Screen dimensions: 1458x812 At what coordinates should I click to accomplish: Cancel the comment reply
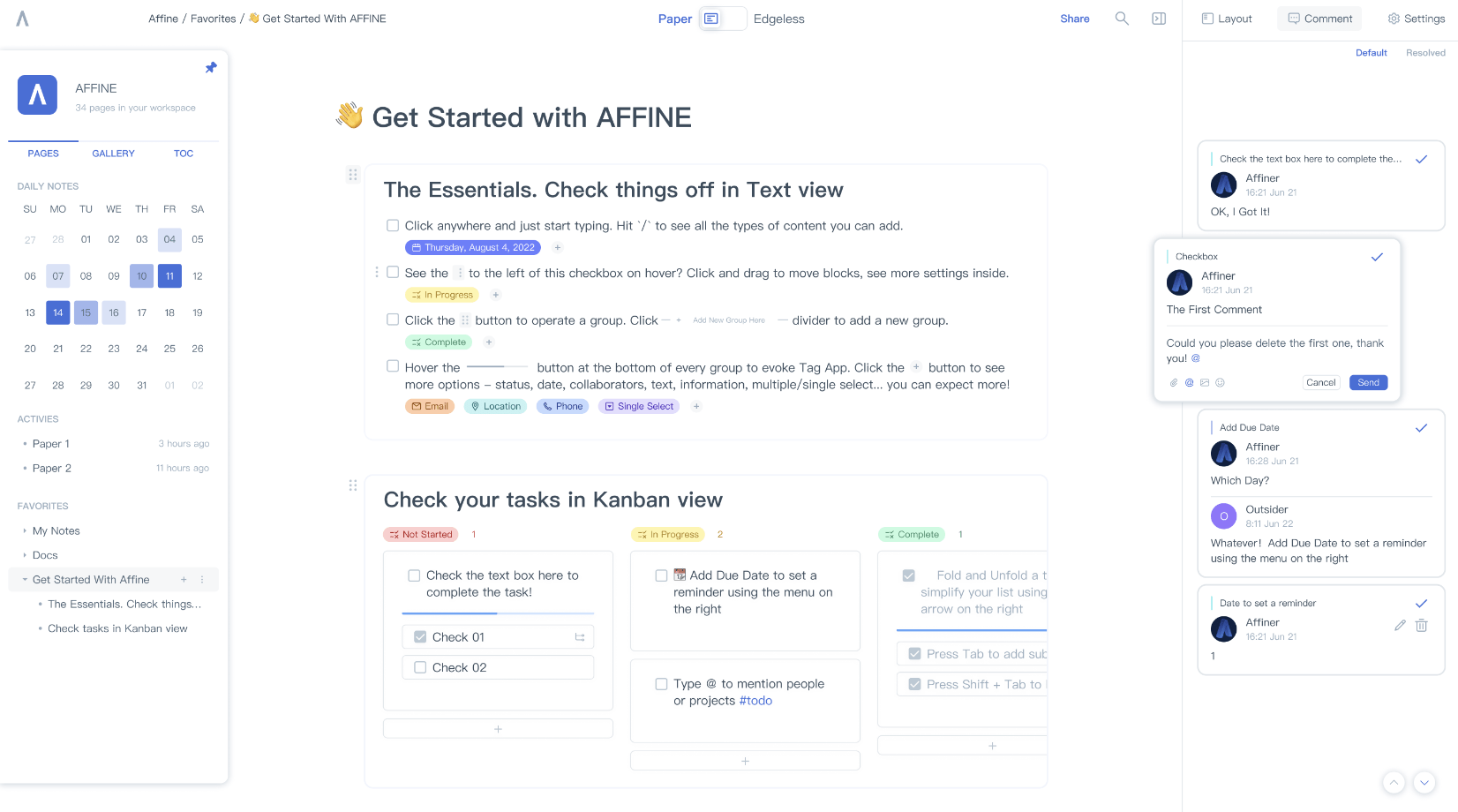(x=1321, y=383)
